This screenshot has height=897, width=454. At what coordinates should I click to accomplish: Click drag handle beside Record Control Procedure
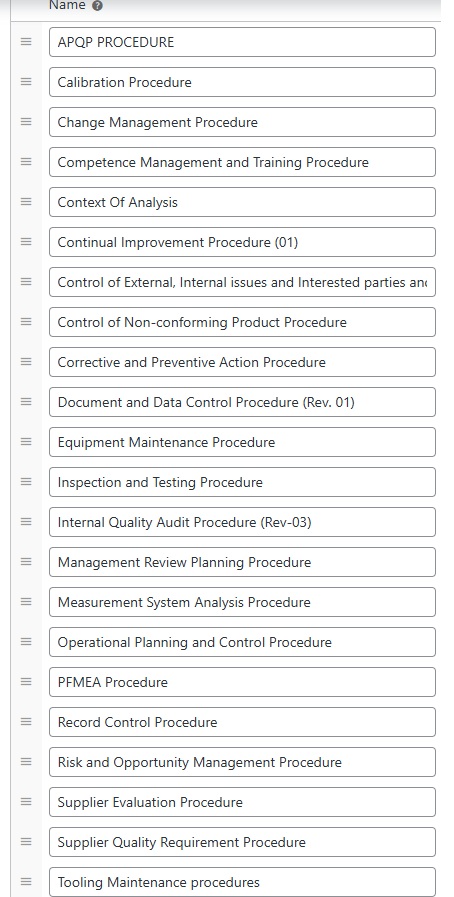tap(26, 722)
